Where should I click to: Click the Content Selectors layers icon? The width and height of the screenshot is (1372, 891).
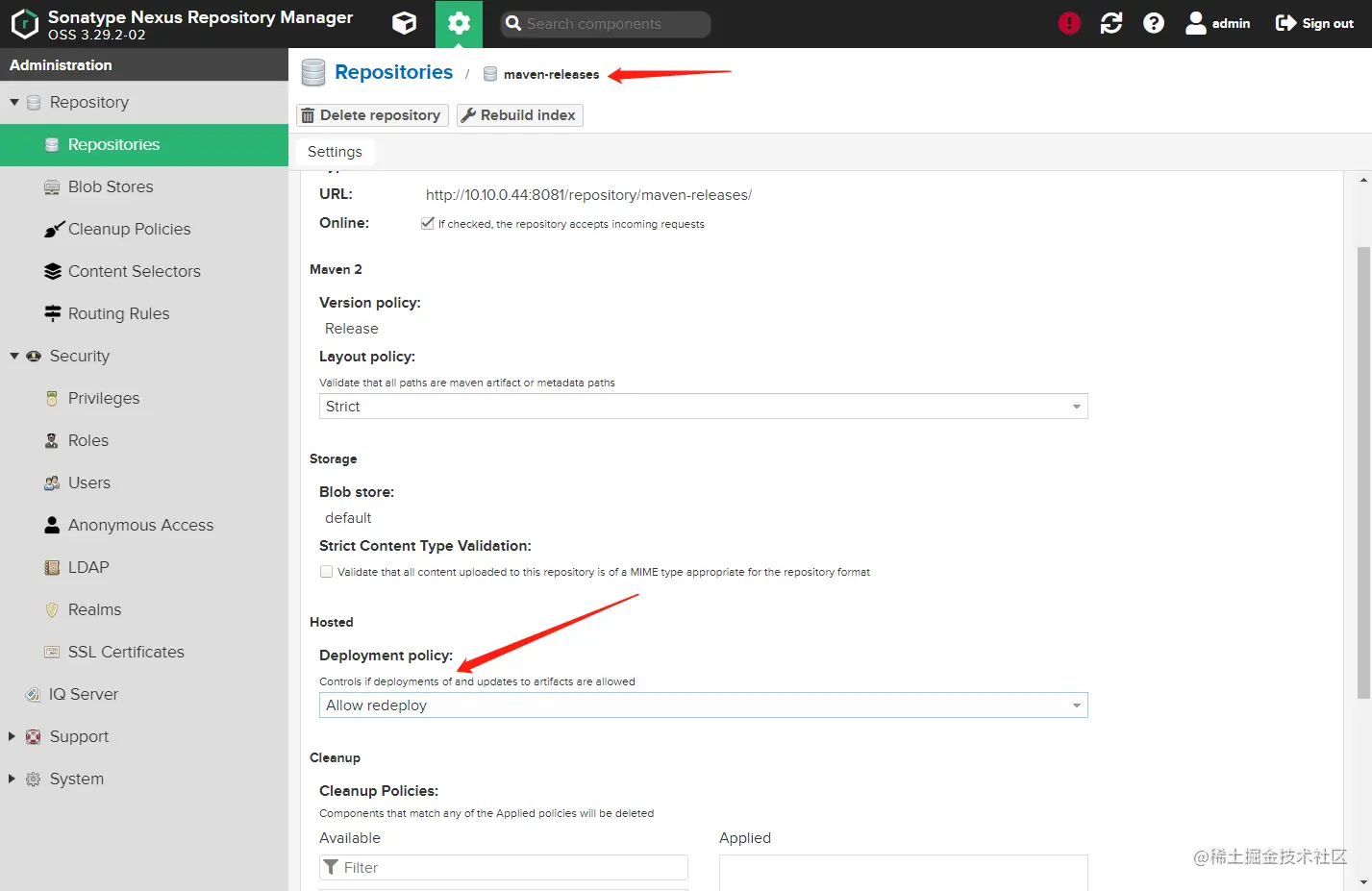pyautogui.click(x=53, y=271)
